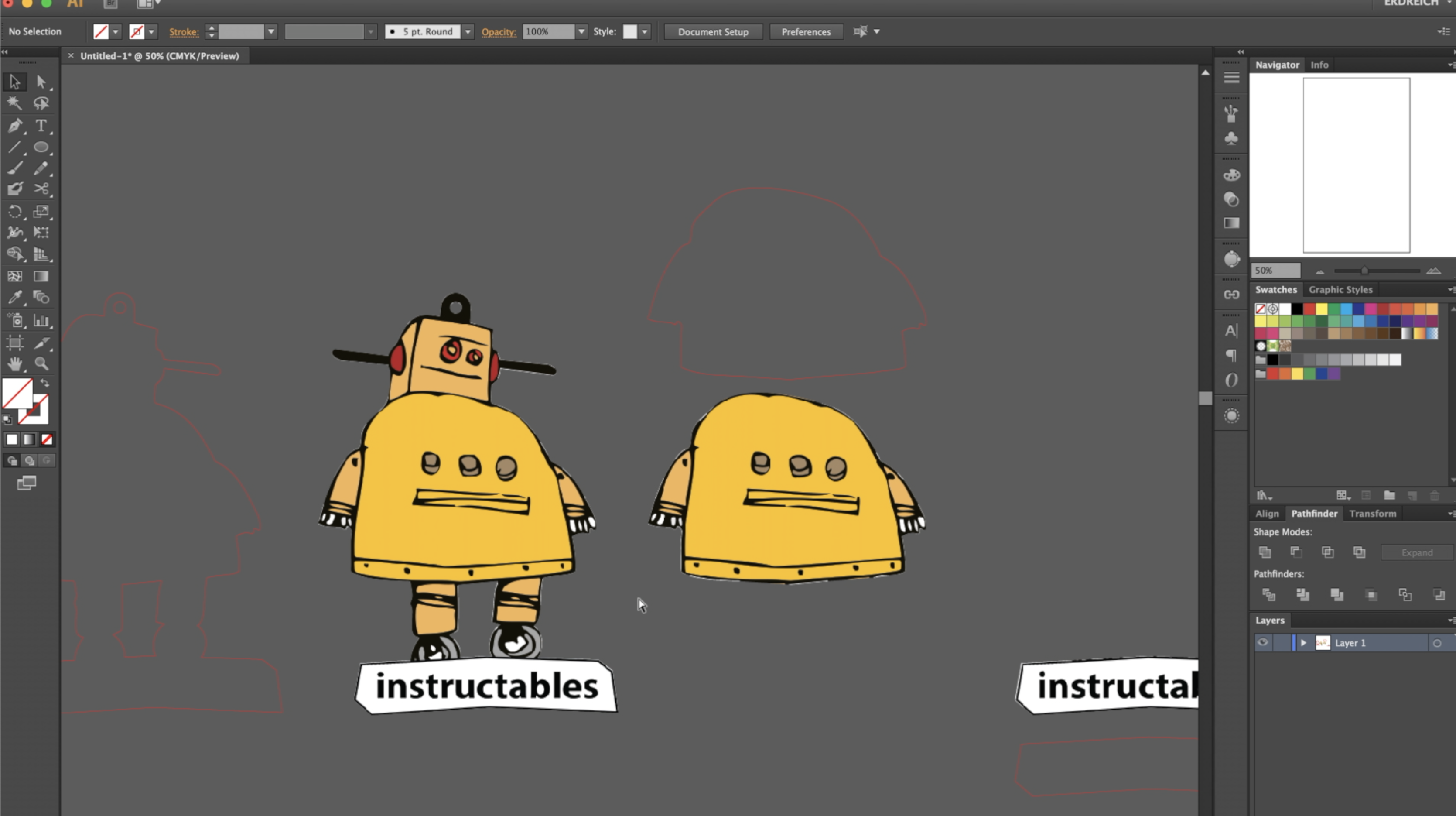Screen dimensions: 1456x816
Task: Switch to the Transform tab
Action: coord(1372,514)
